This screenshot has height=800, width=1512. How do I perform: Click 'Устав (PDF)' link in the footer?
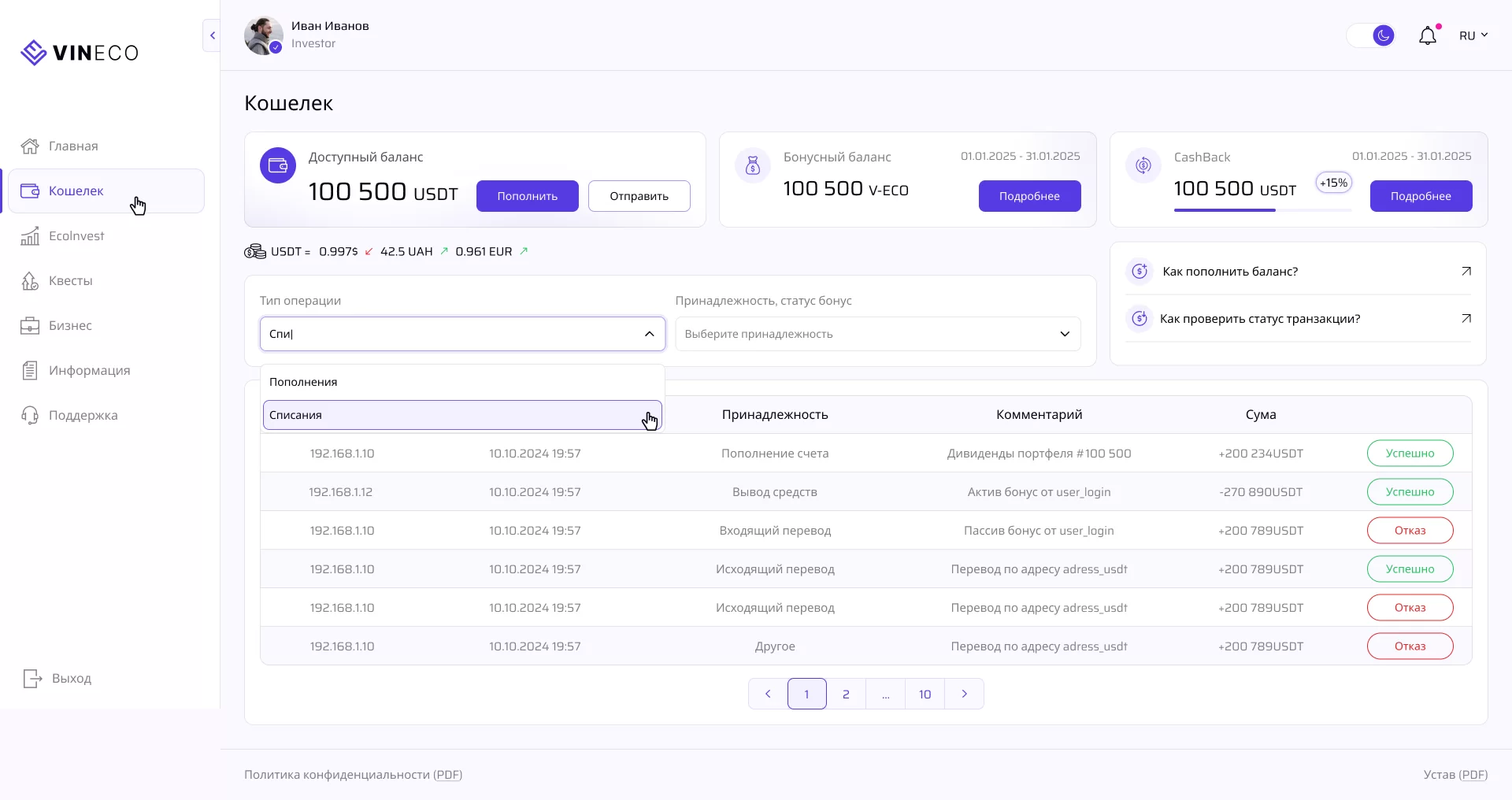pos(1455,774)
